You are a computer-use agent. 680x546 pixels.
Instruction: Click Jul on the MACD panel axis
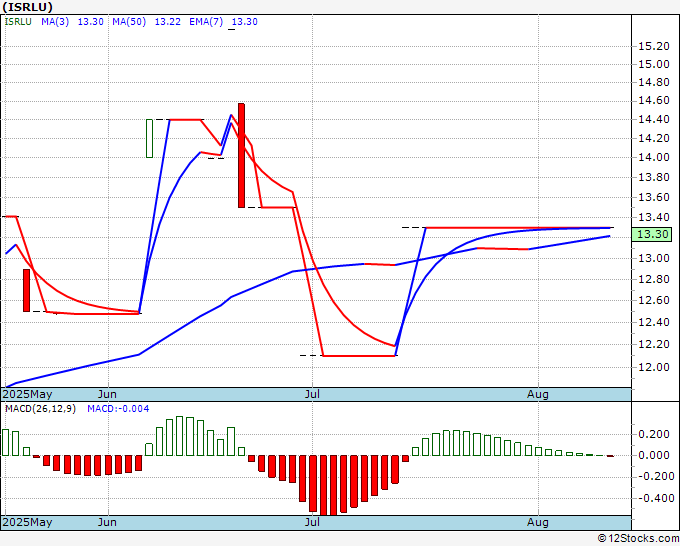click(x=312, y=522)
